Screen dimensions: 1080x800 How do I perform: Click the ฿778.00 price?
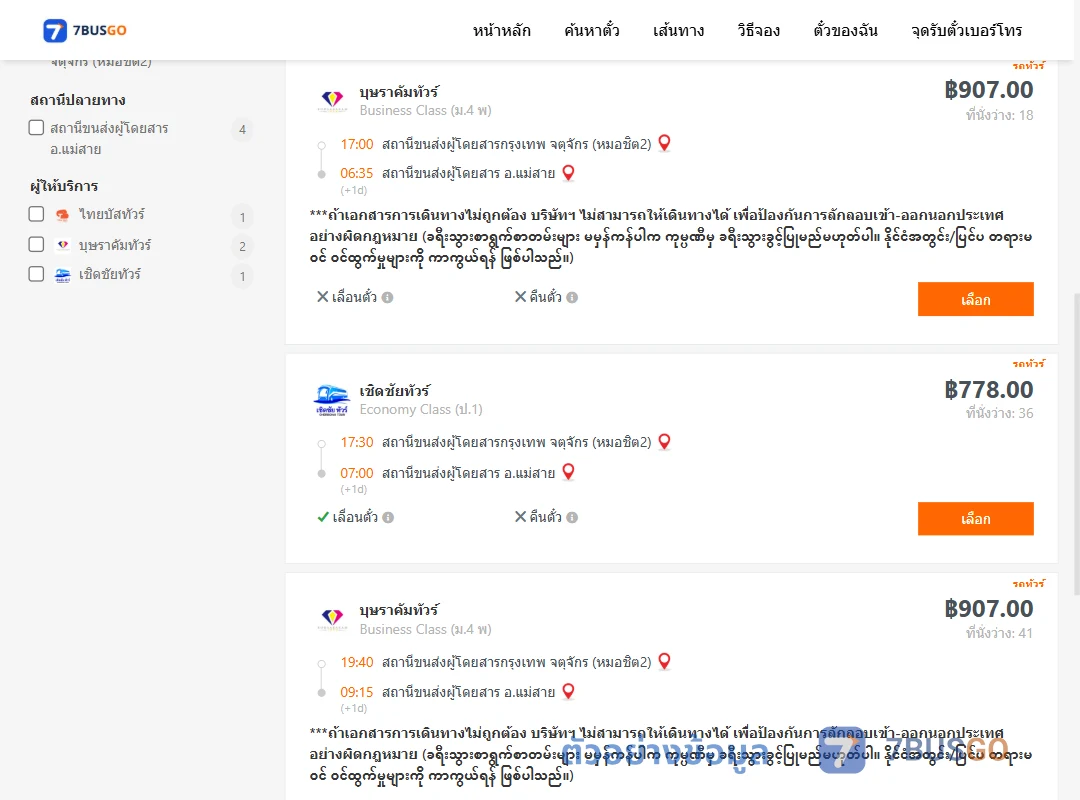pyautogui.click(x=989, y=390)
